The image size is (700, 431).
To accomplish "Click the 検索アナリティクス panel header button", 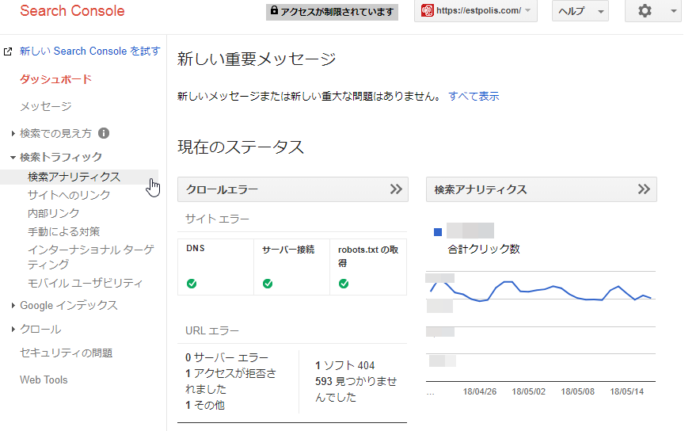I will tap(541, 189).
